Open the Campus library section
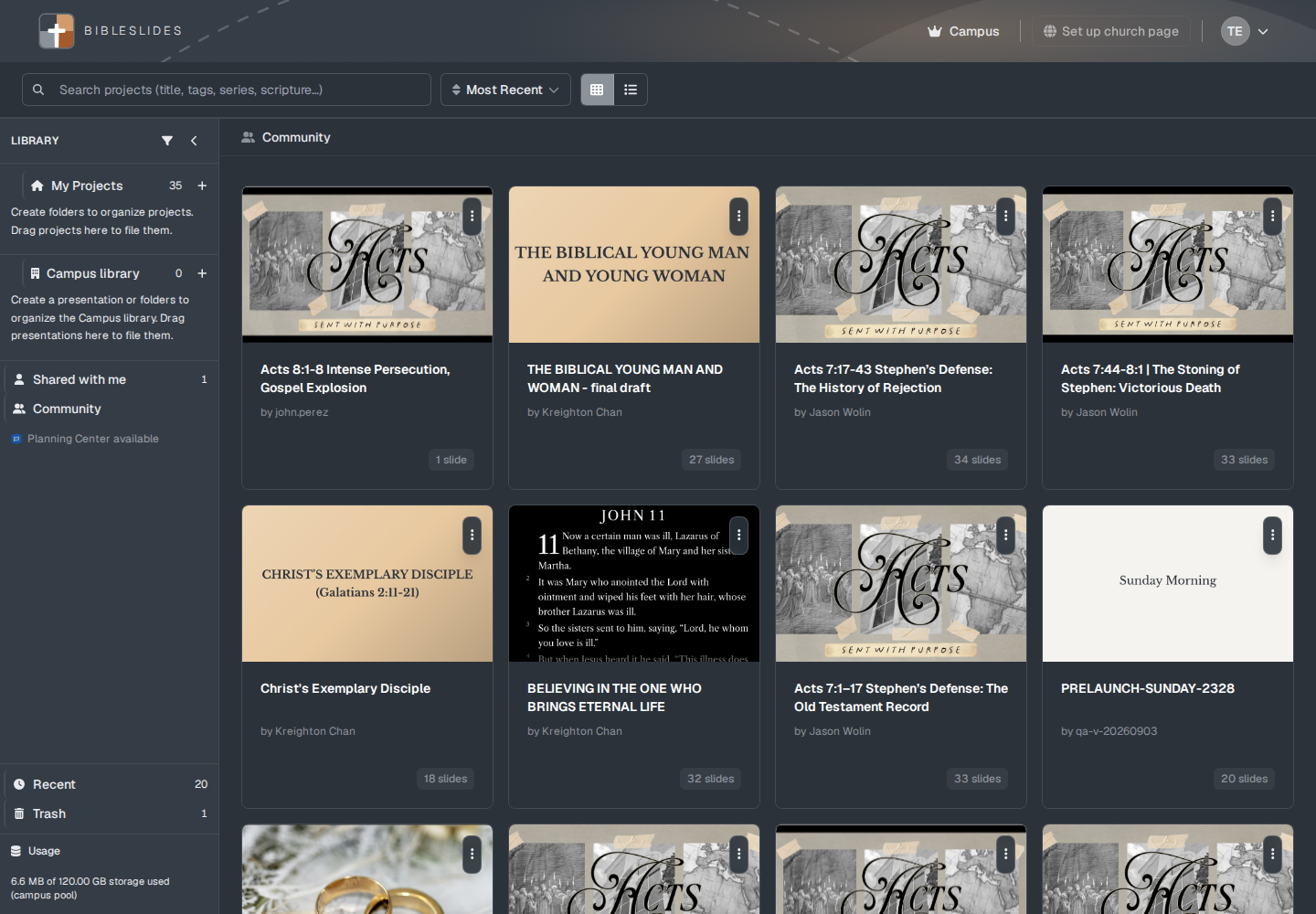The width and height of the screenshot is (1316, 914). point(93,273)
